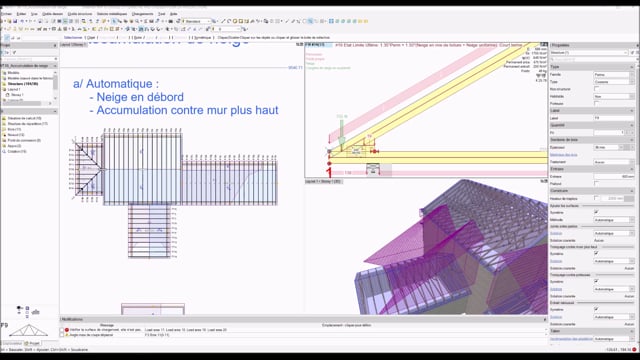640x360 pixels.
Task: Select Point de connexion (8) in the object list
Action: pos(24,140)
